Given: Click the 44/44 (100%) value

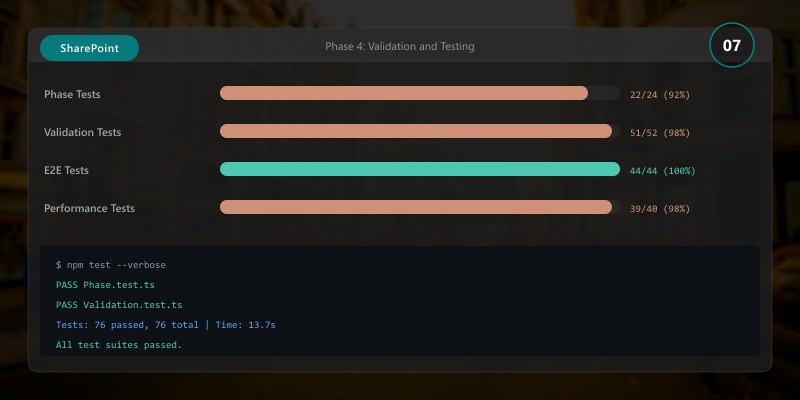Looking at the screenshot, I should click(x=662, y=171).
